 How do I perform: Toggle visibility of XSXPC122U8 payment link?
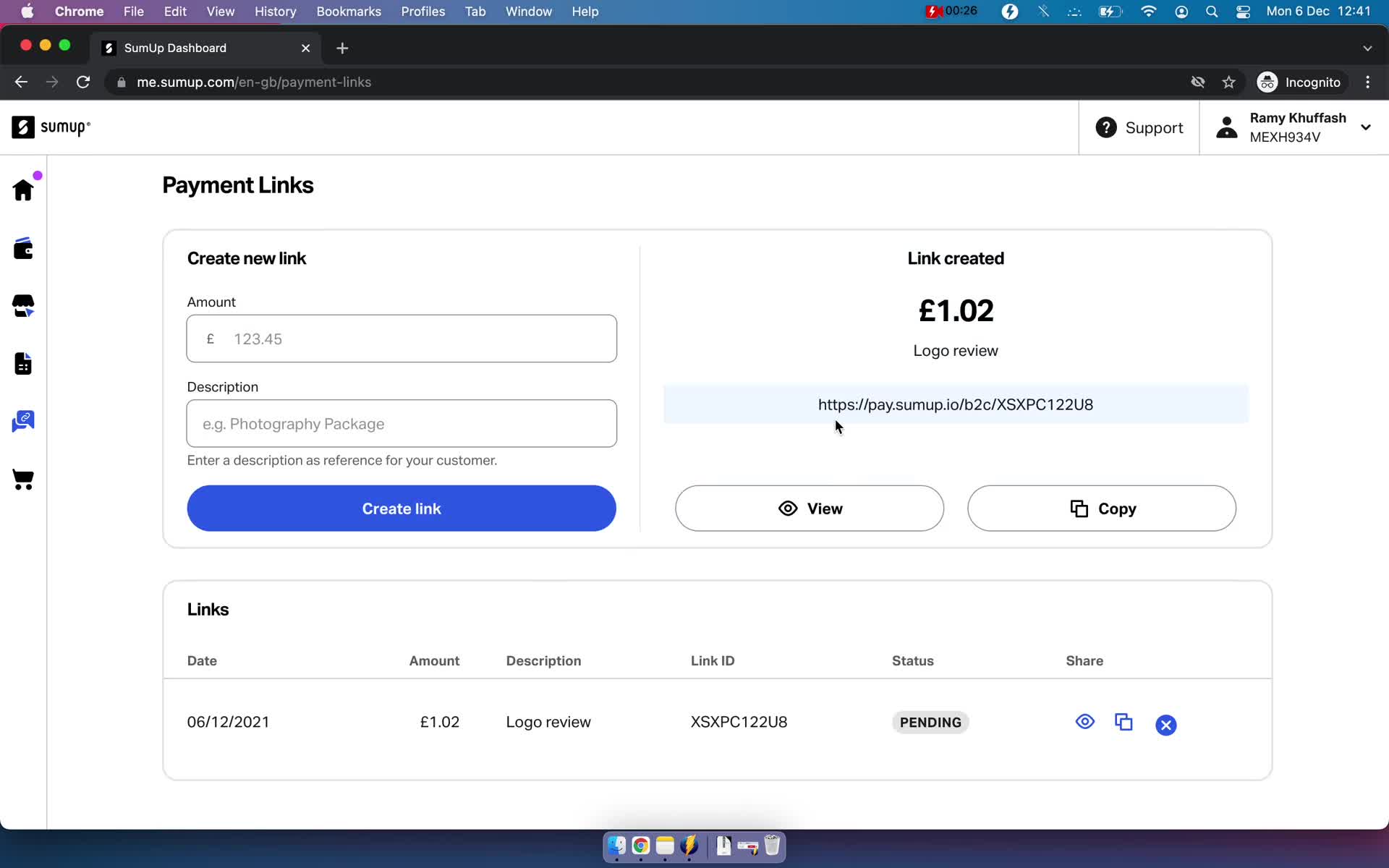[x=1085, y=722]
